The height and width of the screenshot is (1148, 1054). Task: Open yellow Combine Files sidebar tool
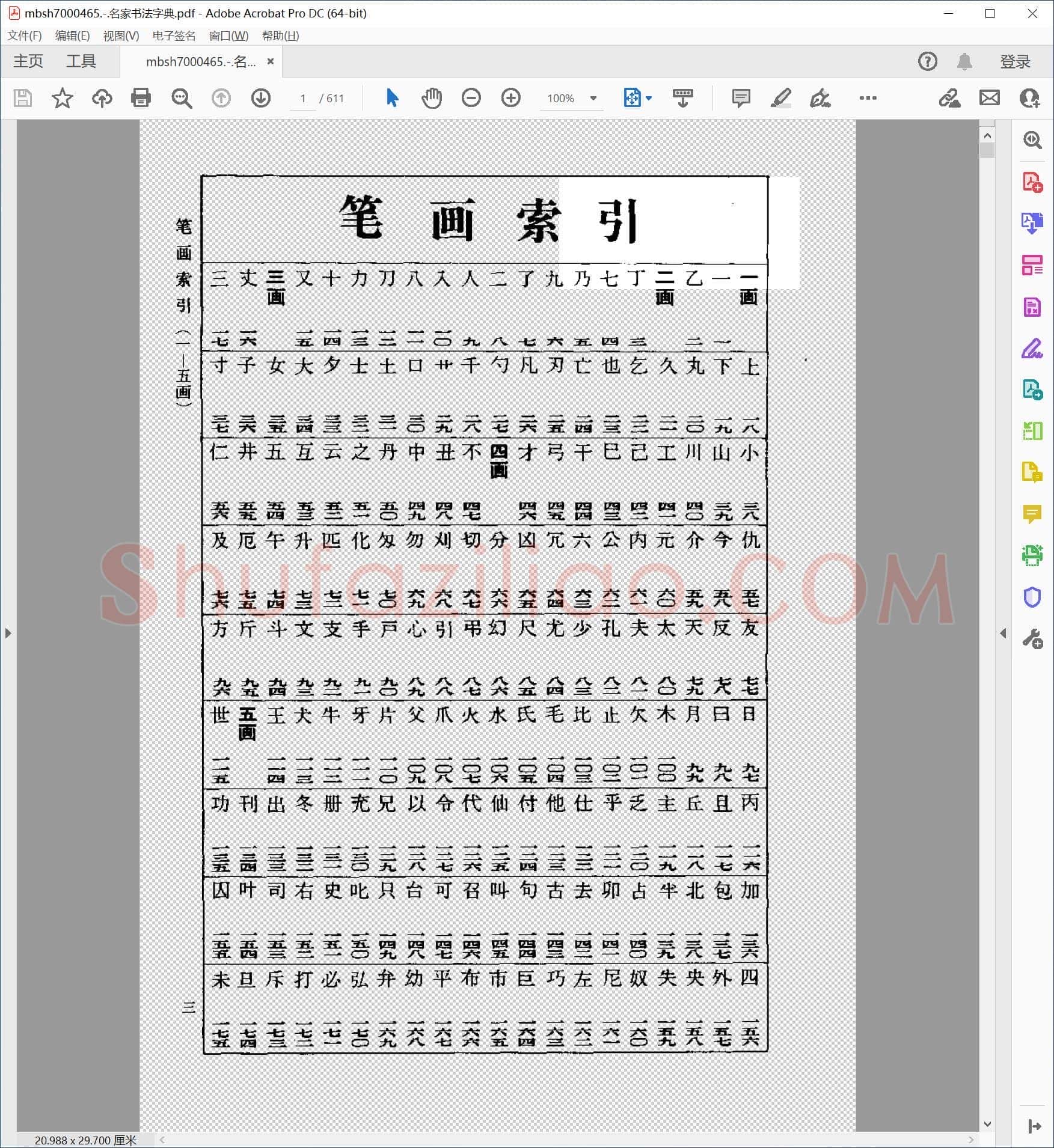click(x=1032, y=472)
